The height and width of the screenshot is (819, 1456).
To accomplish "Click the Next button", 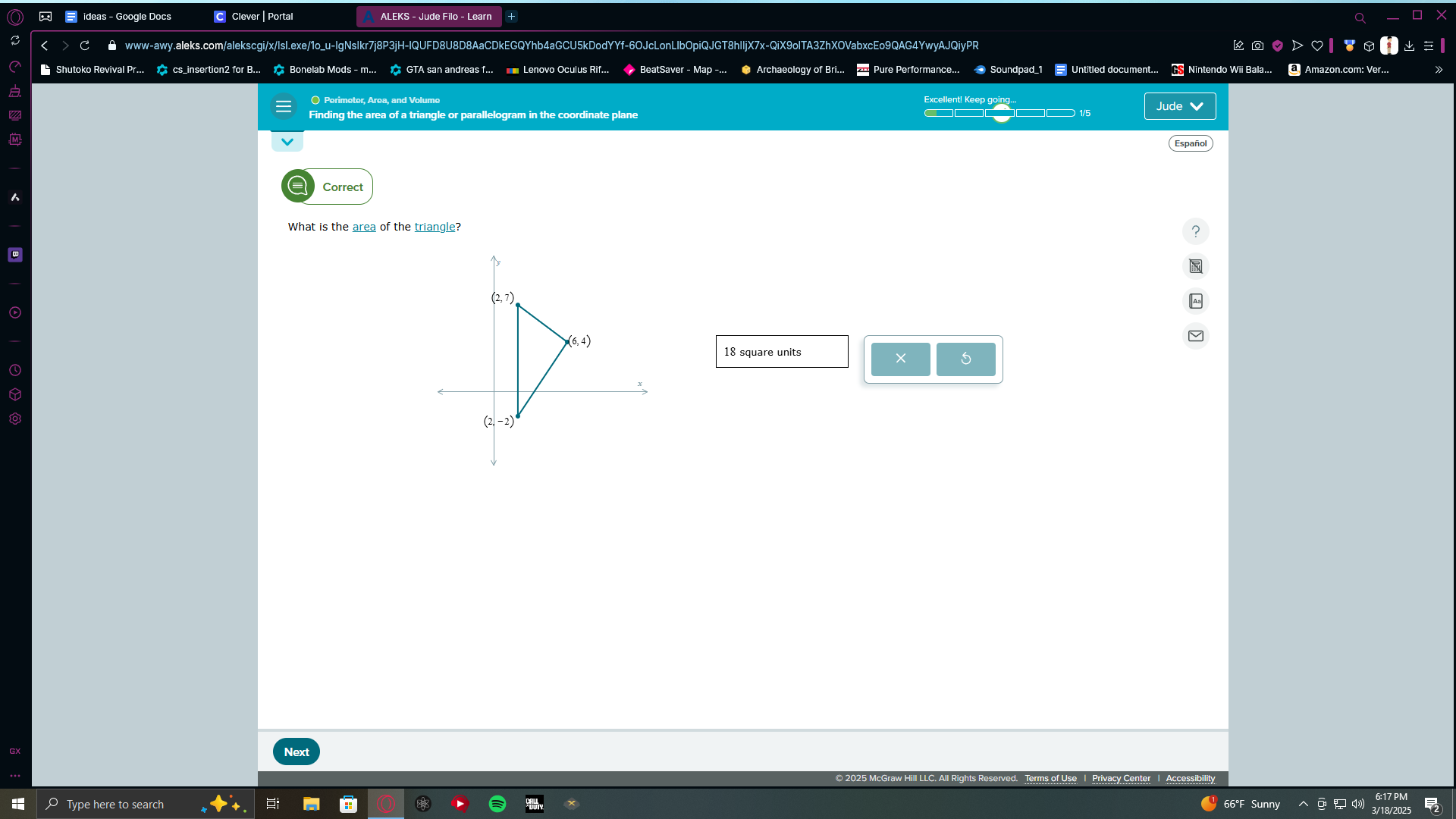I will pos(296,752).
